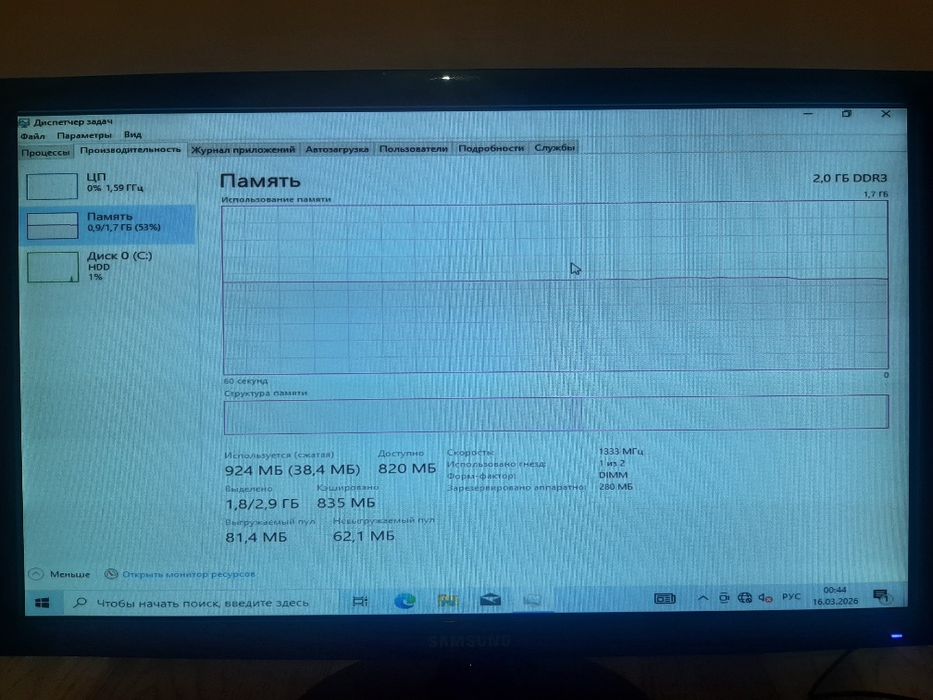Click the 1333 МГц speed value
The height and width of the screenshot is (700, 933).
coord(621,451)
